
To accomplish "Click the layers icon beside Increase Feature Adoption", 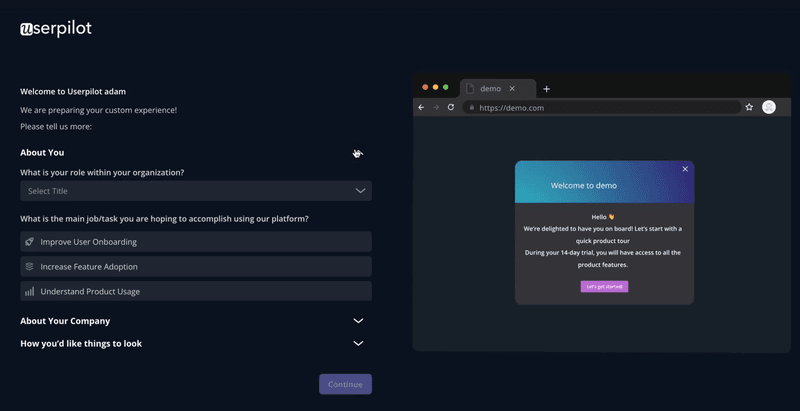I will pos(30,266).
